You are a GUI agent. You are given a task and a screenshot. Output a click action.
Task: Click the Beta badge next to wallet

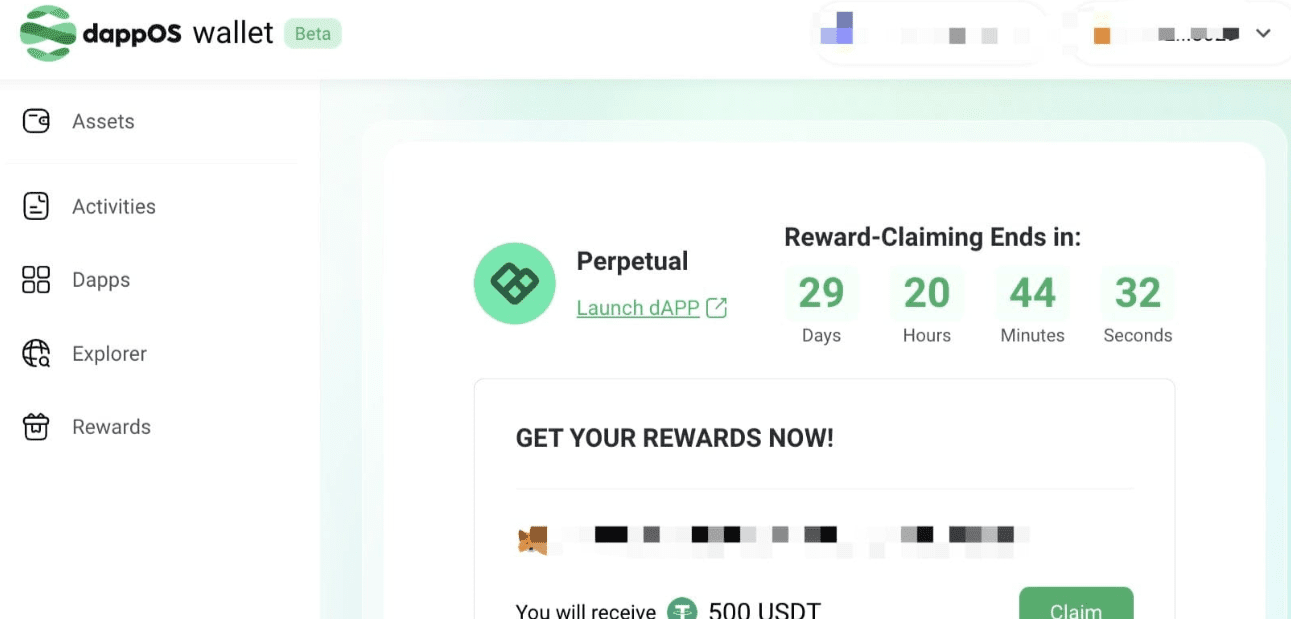pos(313,33)
